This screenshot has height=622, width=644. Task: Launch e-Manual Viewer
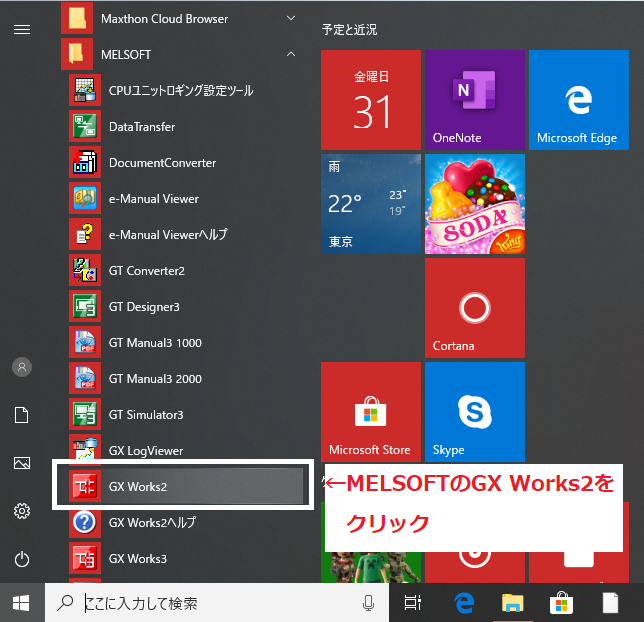pyautogui.click(x=183, y=199)
